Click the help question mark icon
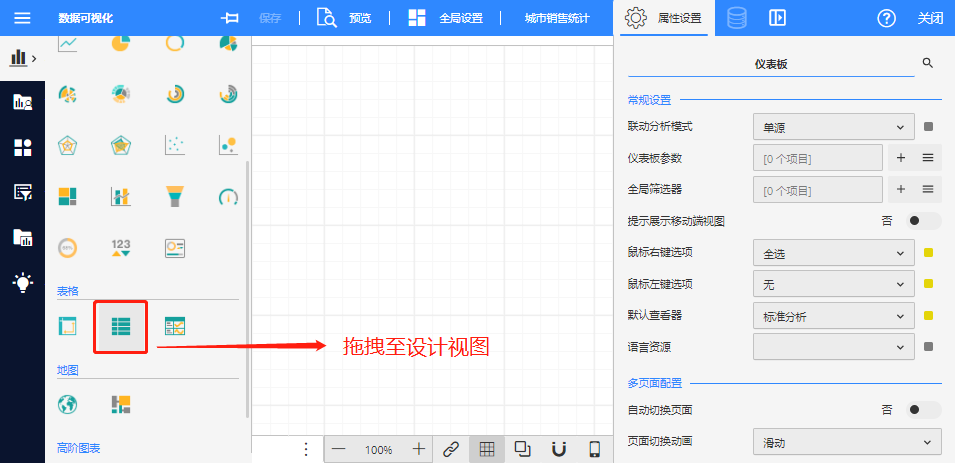Image resolution: width=955 pixels, height=463 pixels. click(x=886, y=18)
